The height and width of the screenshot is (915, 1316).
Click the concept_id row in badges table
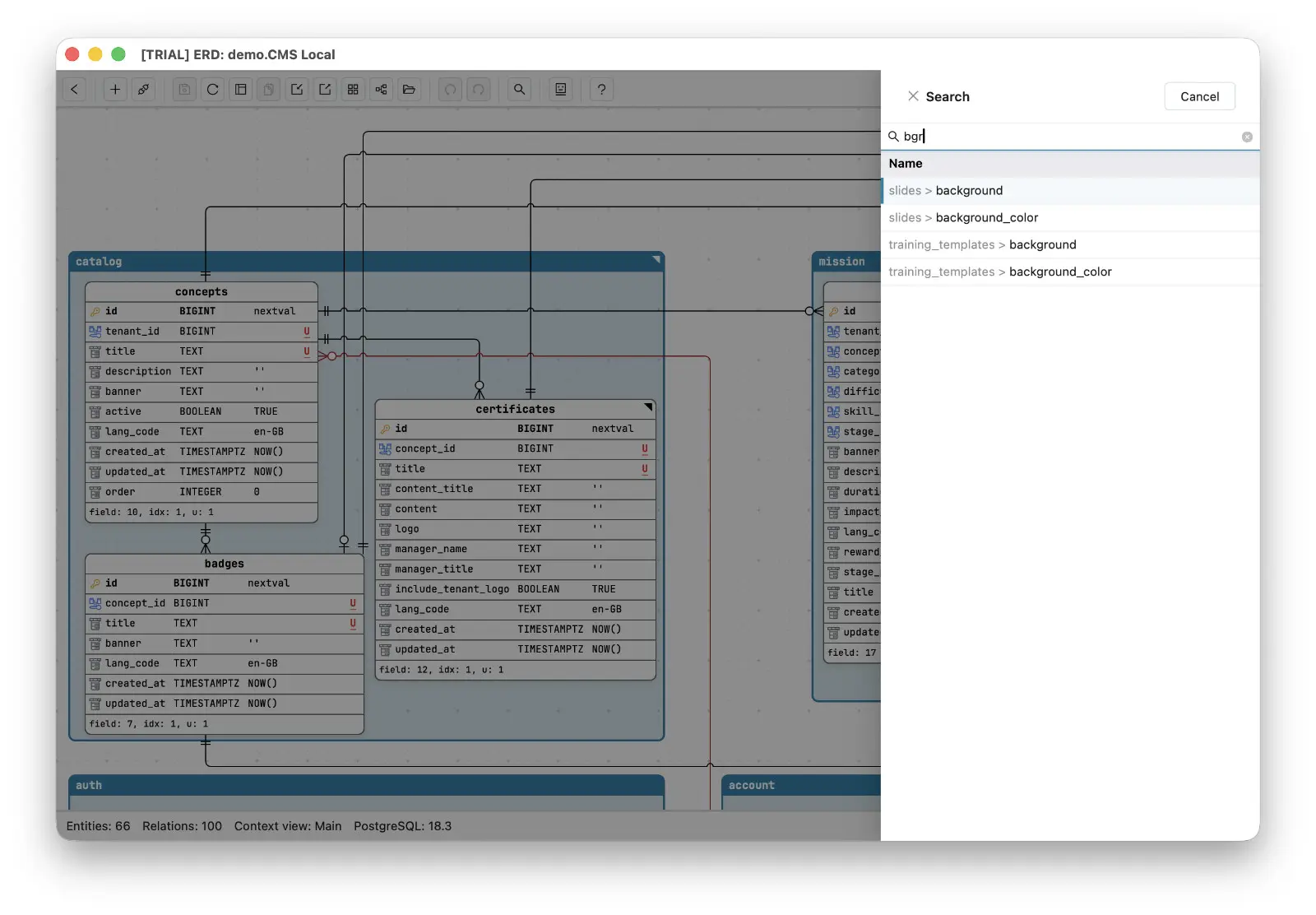(x=225, y=604)
